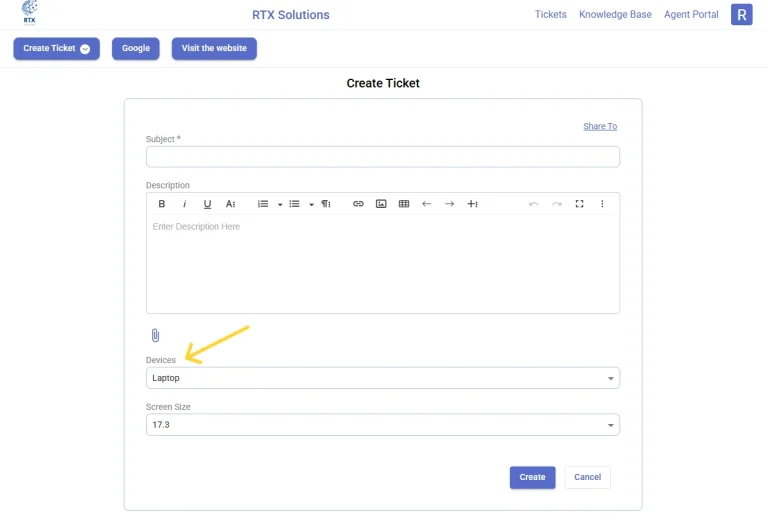Click the RTX logo in header
This screenshot has width=768, height=520.
tap(29, 13)
